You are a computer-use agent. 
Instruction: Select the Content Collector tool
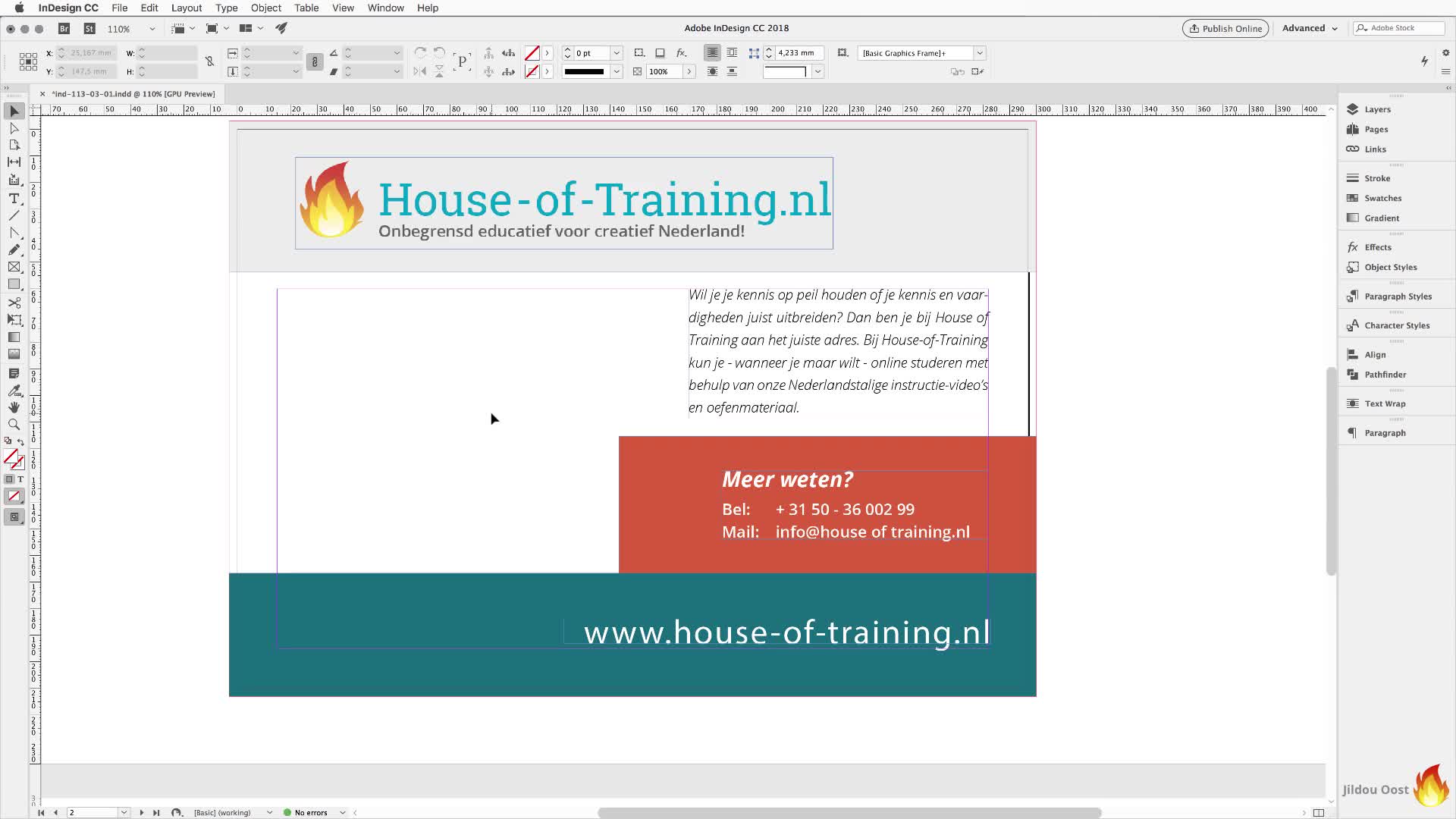(x=14, y=180)
